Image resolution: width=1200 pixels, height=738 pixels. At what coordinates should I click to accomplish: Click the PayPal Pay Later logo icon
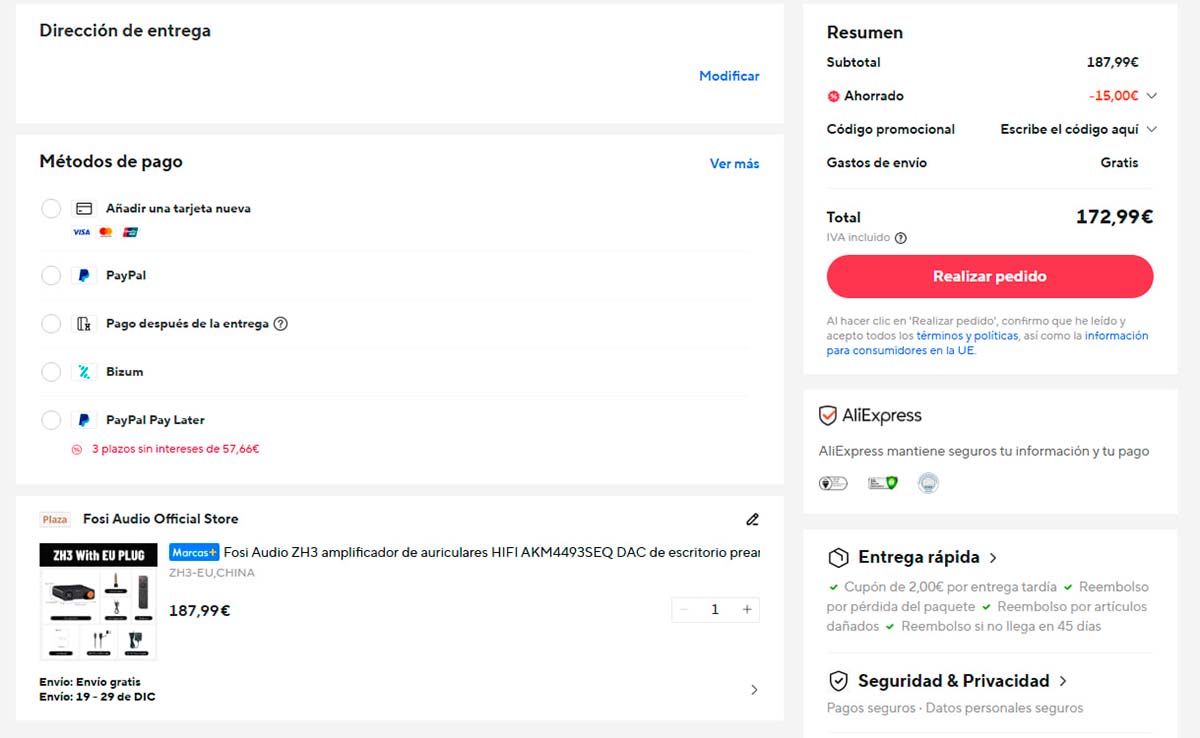[83, 420]
